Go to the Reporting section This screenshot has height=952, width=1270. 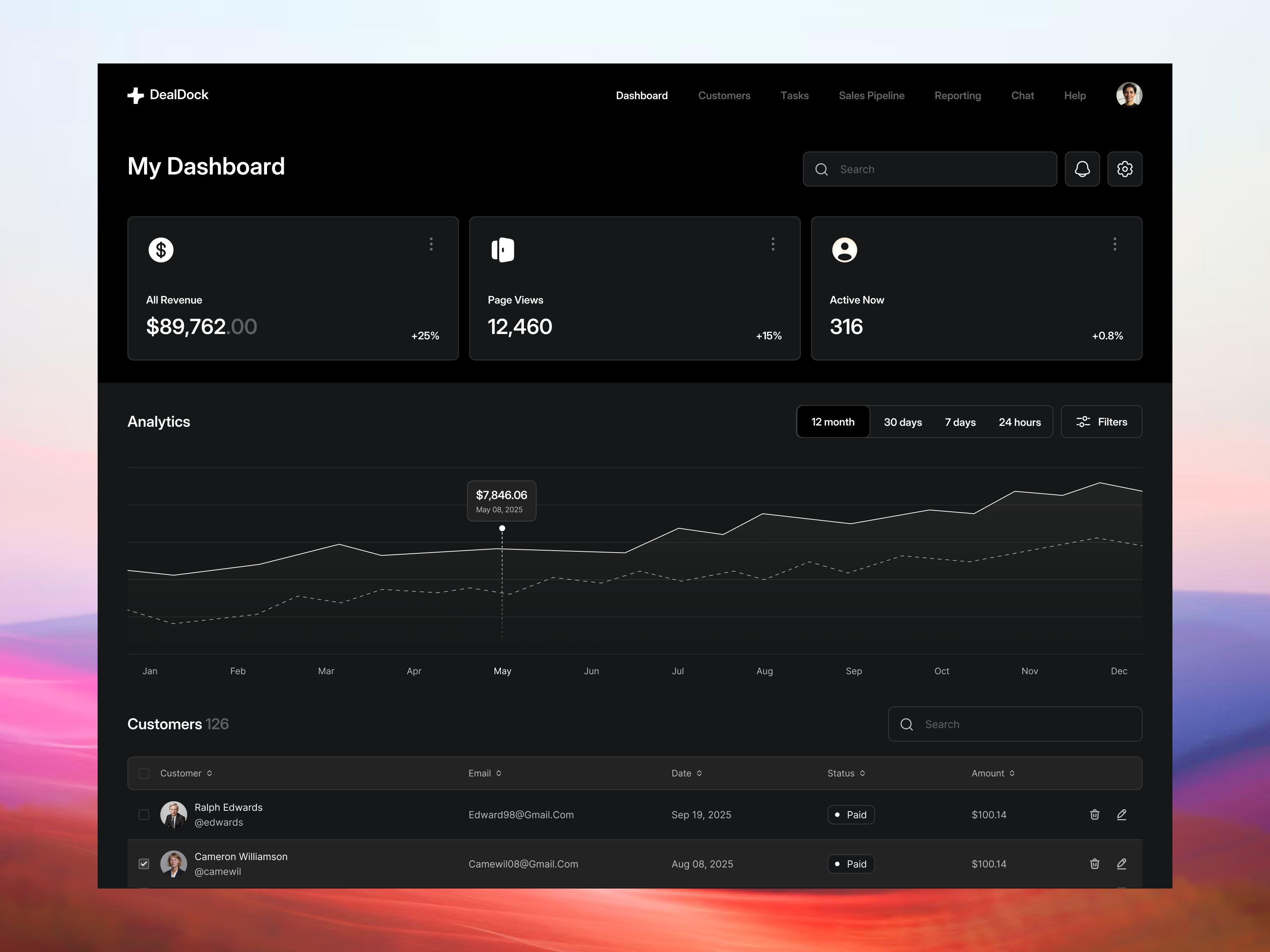click(x=958, y=95)
